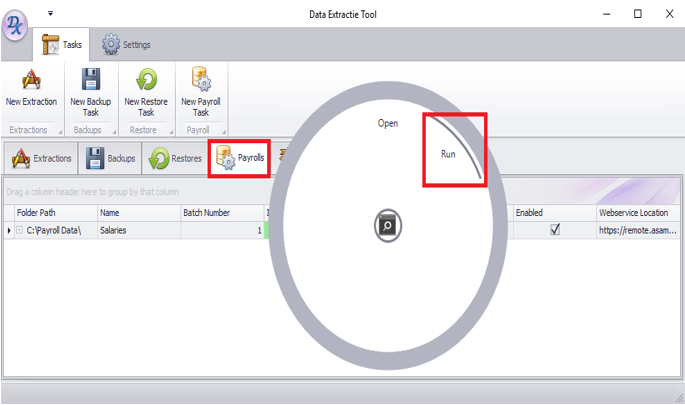Select the Extractions tab

click(x=42, y=159)
